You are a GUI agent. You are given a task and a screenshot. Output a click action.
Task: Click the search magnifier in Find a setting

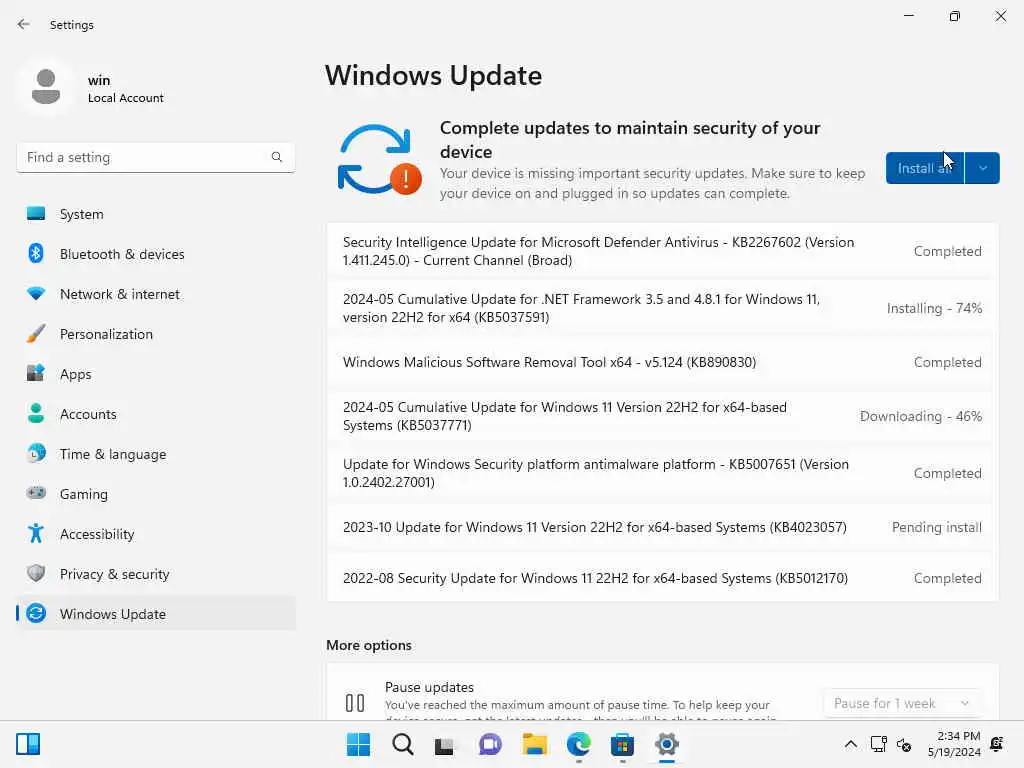click(277, 157)
